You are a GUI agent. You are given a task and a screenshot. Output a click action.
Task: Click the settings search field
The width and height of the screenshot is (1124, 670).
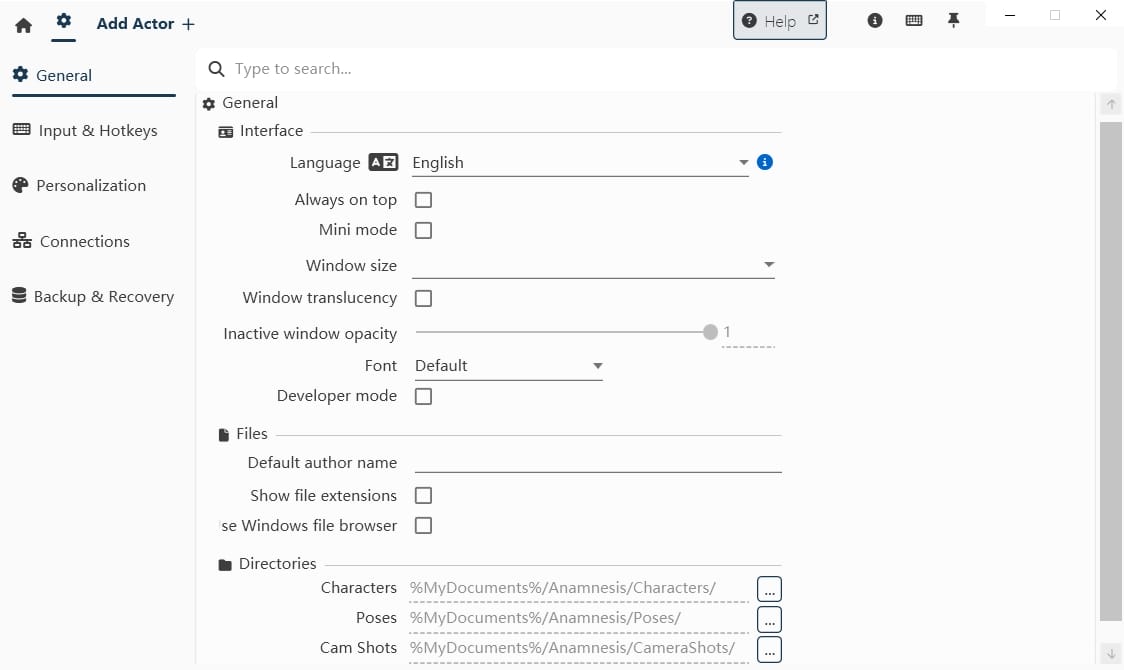tap(660, 69)
